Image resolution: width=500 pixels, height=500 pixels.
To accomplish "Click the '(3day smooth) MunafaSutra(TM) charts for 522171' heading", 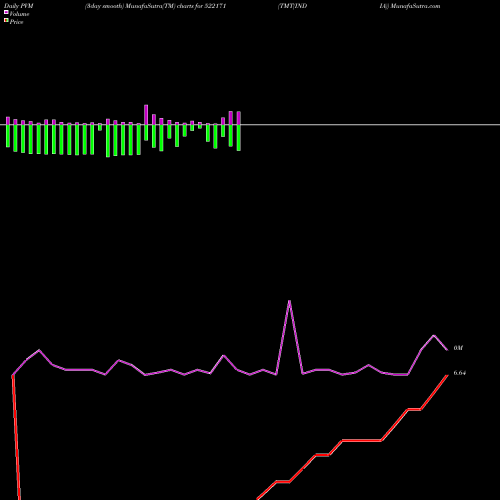I will point(156,6).
